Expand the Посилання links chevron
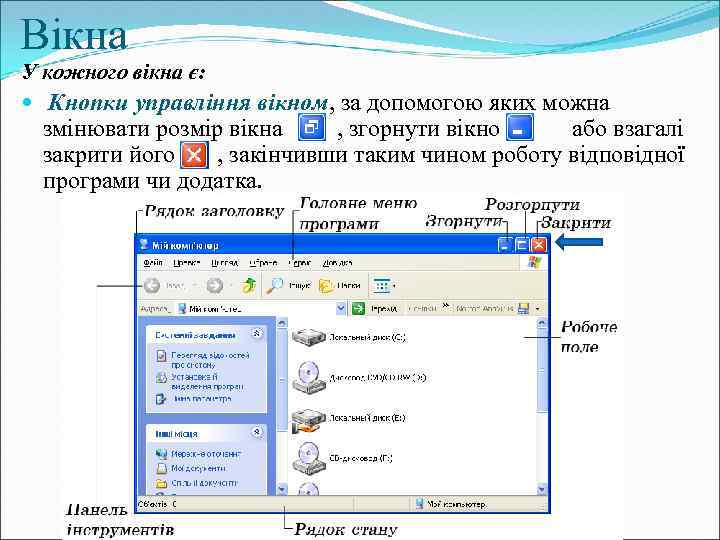This screenshot has height=540, width=720. coord(445,306)
